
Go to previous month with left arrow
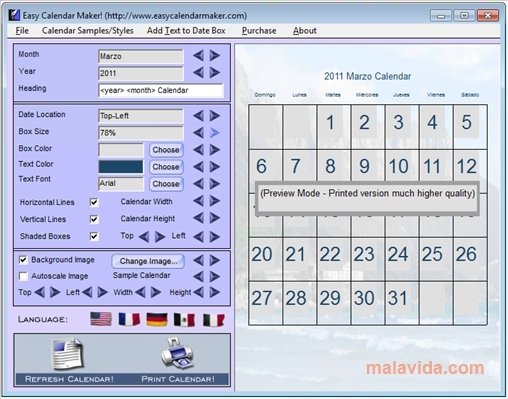[199, 55]
